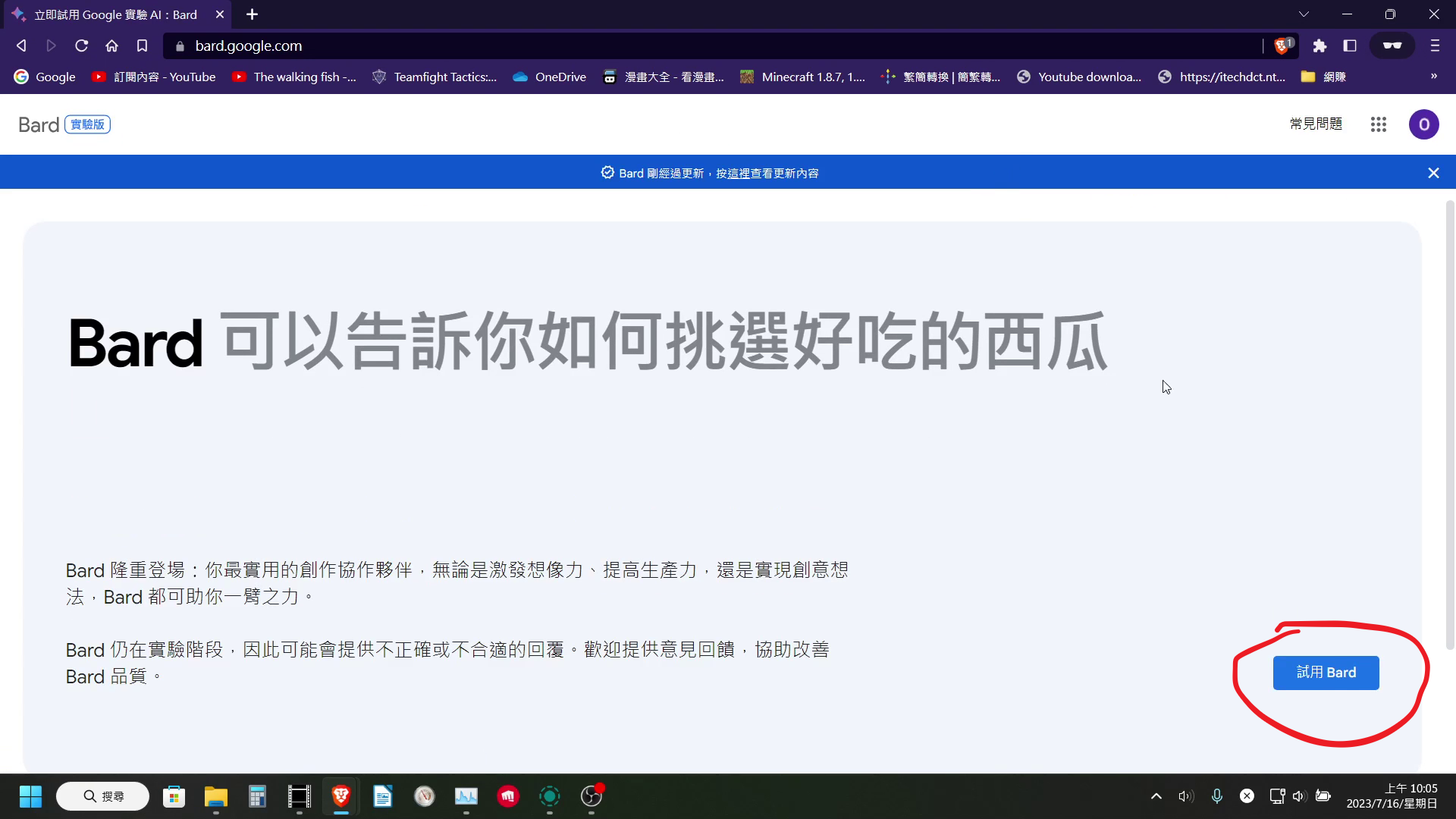Screen dimensions: 1456x819
Task: Open Microsoft Store from taskbar
Action: click(x=174, y=796)
